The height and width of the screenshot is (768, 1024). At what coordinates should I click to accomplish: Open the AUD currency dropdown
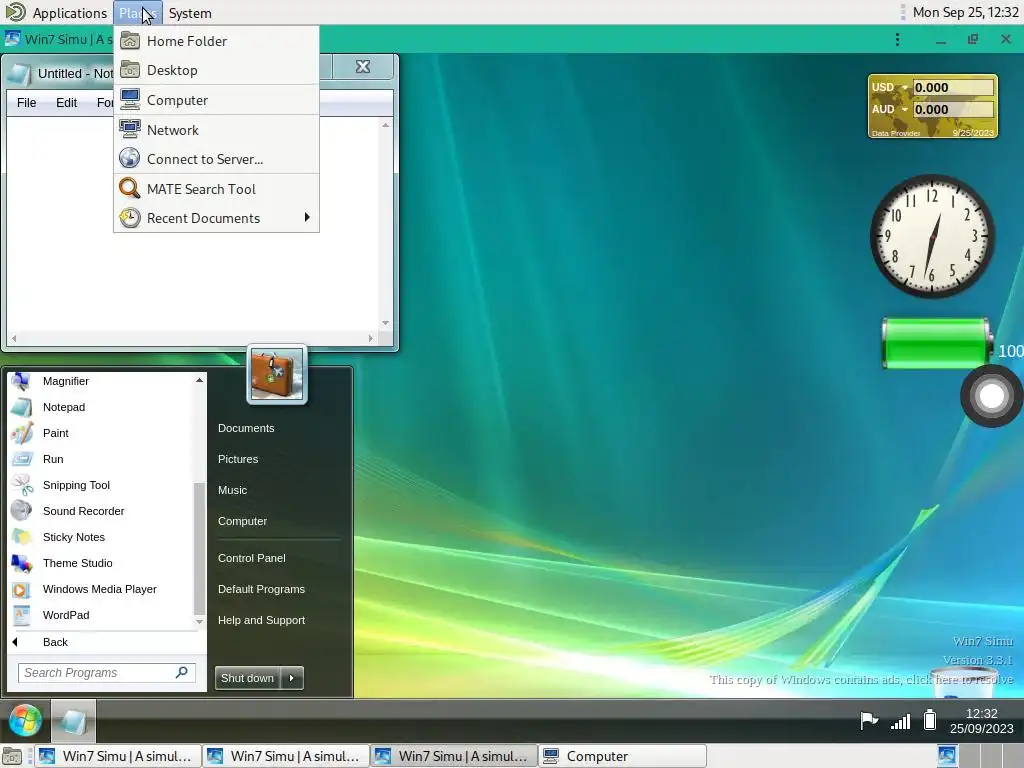pos(904,110)
